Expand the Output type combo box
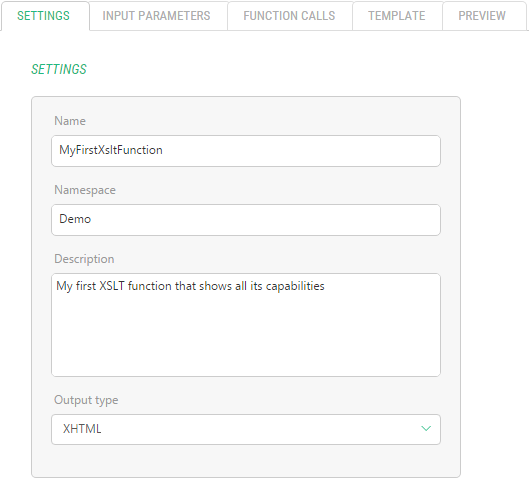 pyautogui.click(x=246, y=429)
